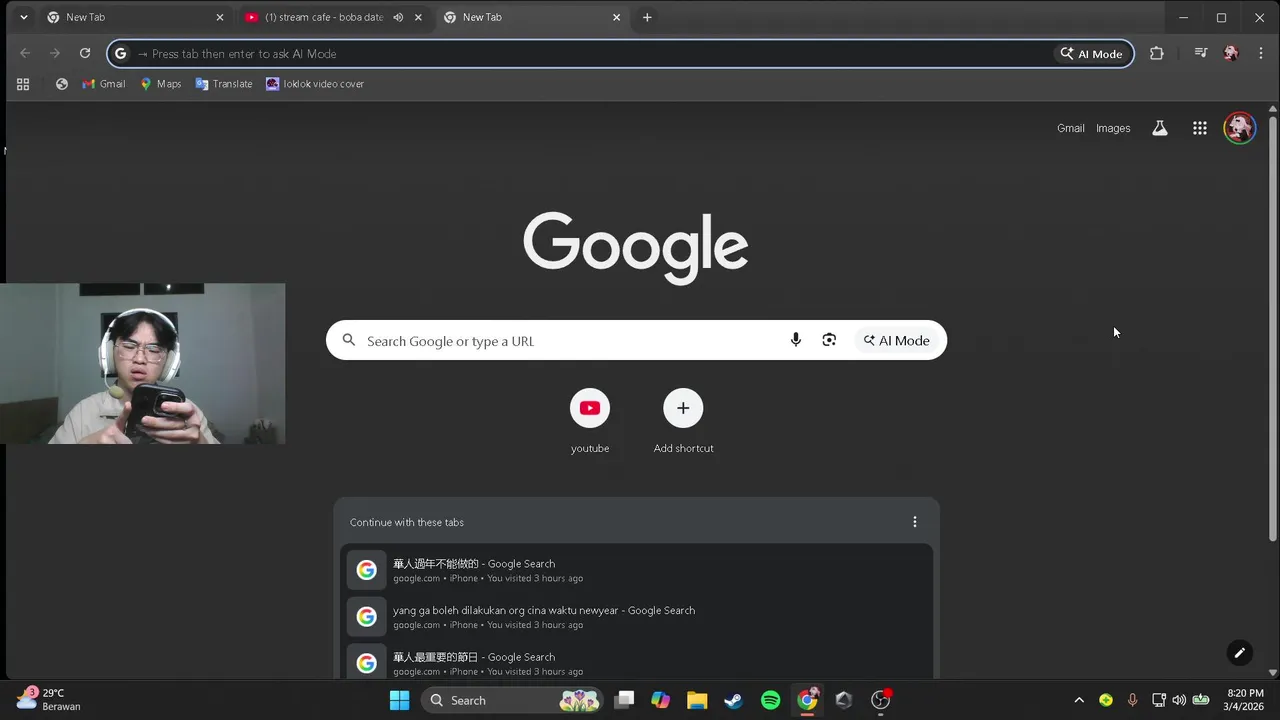Open yang ga boleh dilakukan search entry
The width and height of the screenshot is (1280, 720).
tap(636, 617)
